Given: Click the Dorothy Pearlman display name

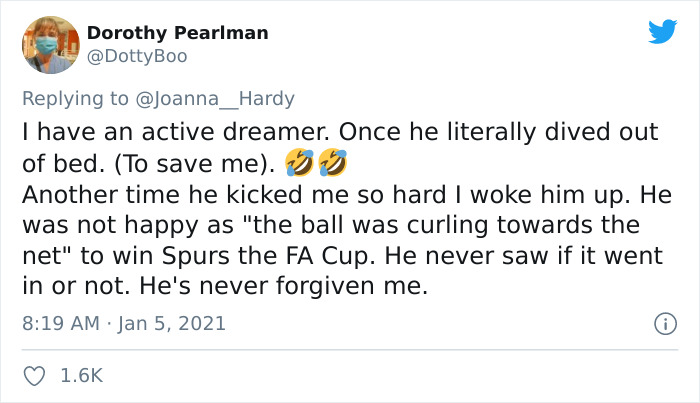Looking at the screenshot, I should tap(178, 33).
